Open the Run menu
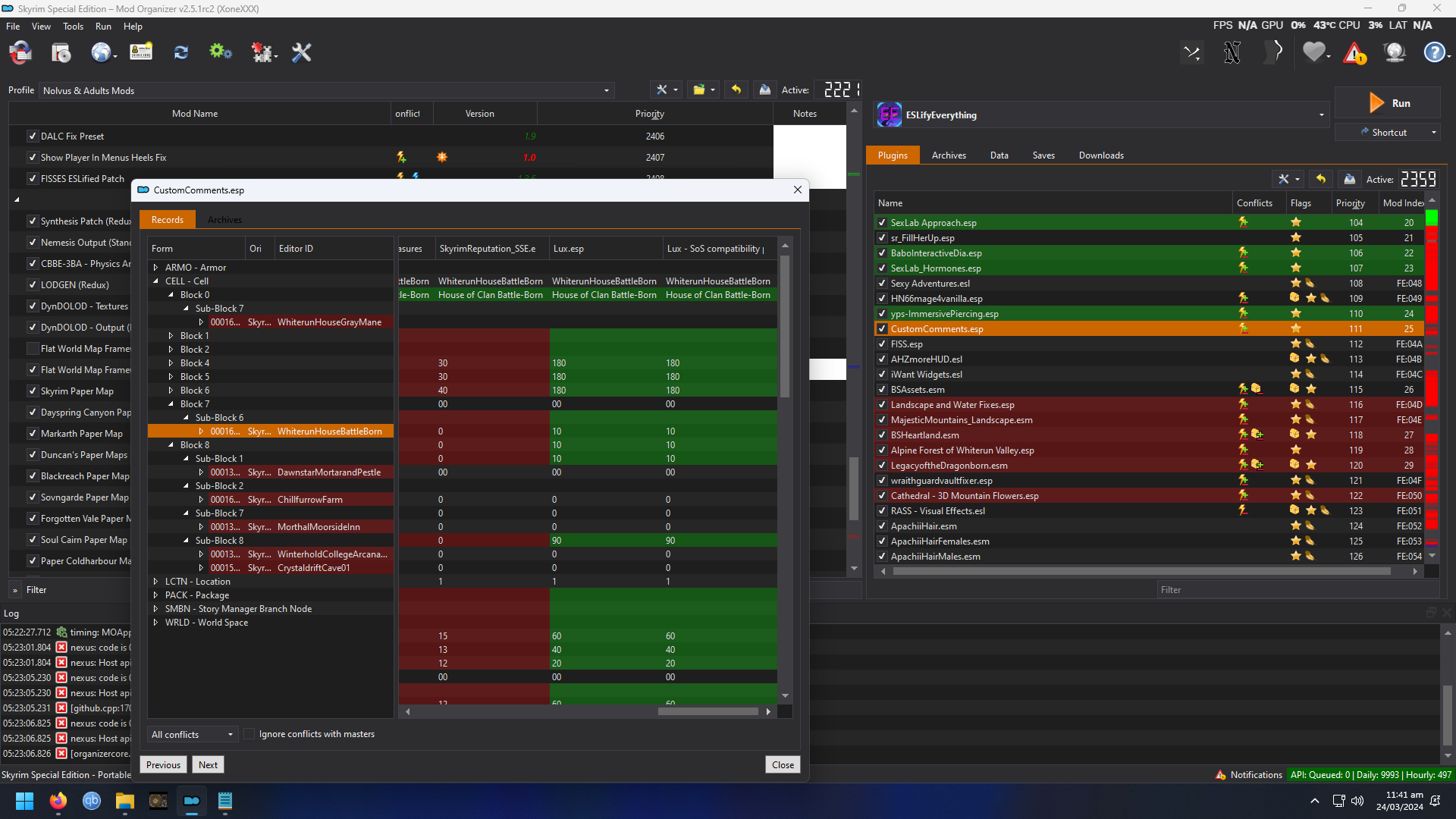The width and height of the screenshot is (1456, 819). click(103, 27)
